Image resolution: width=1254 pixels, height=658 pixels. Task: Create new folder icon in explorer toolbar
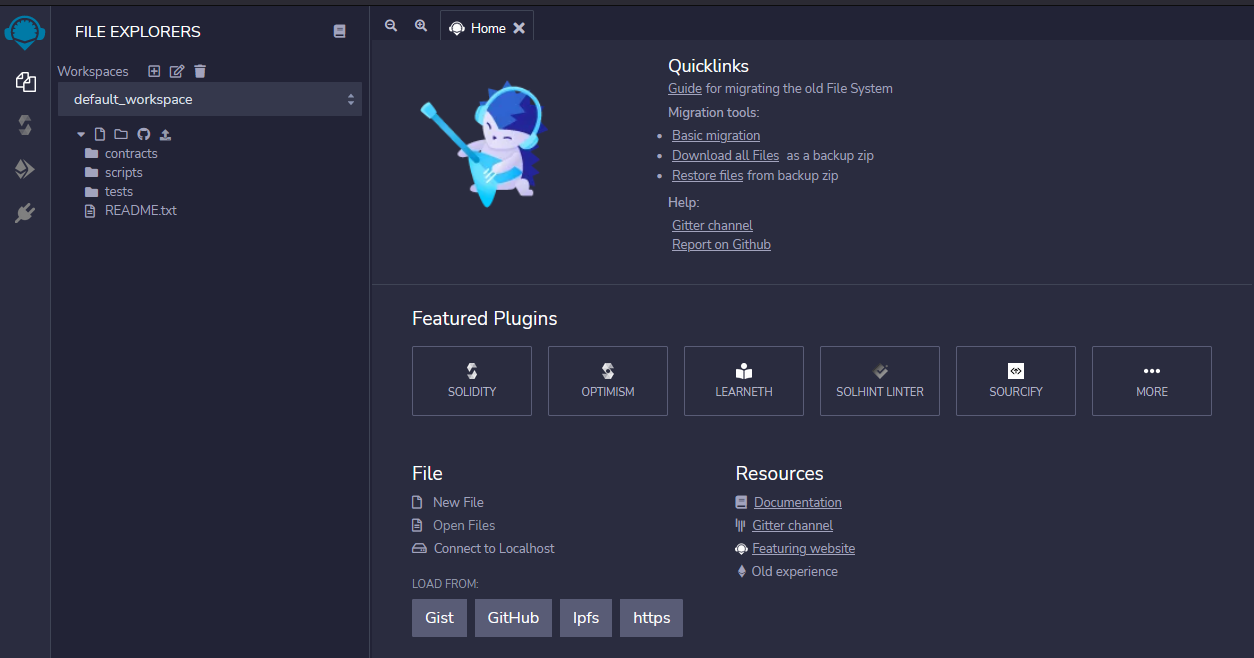121,134
